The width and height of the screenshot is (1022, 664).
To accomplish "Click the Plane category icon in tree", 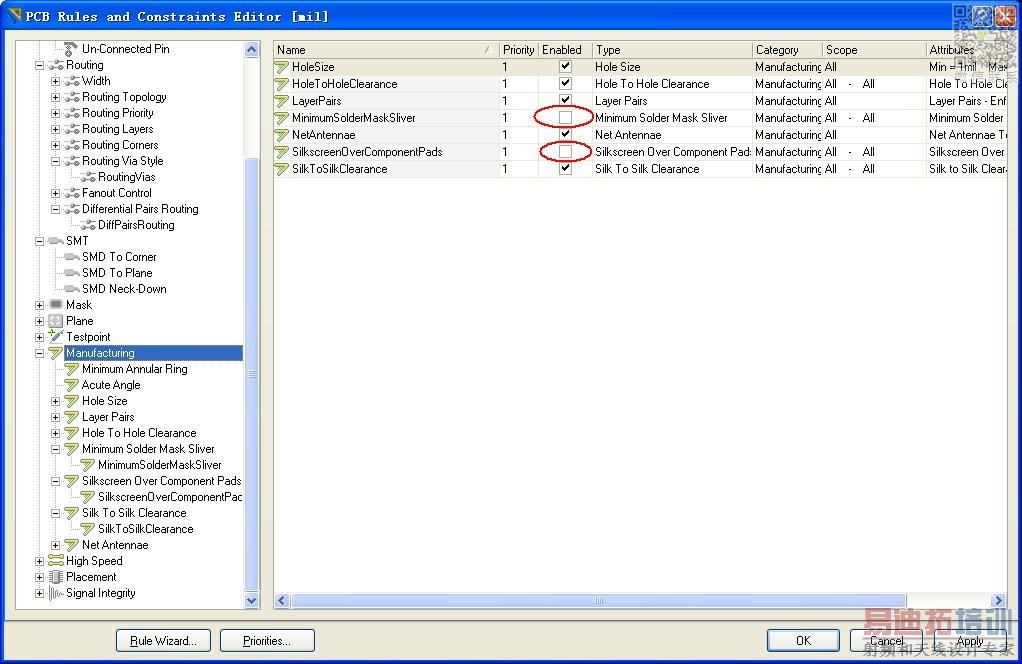I will (56, 321).
